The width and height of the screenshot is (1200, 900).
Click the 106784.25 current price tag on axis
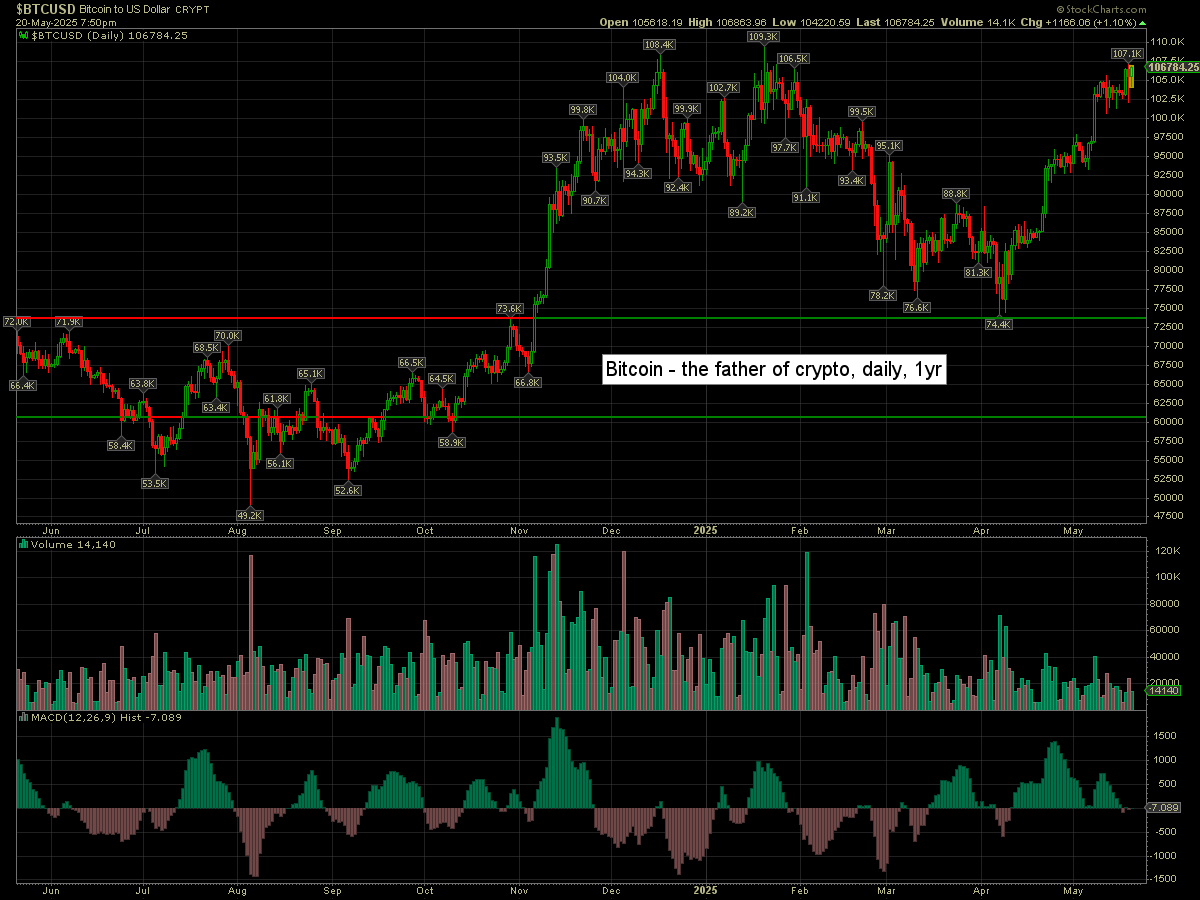click(x=1172, y=67)
